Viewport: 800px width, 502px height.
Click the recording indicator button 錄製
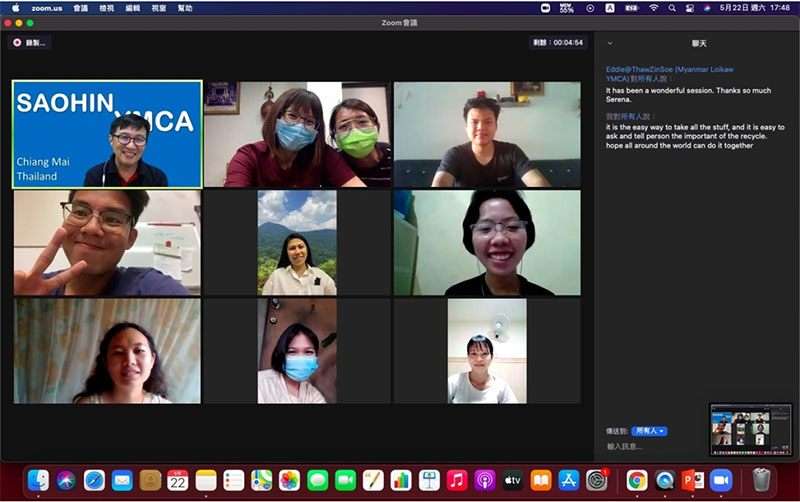(x=29, y=43)
